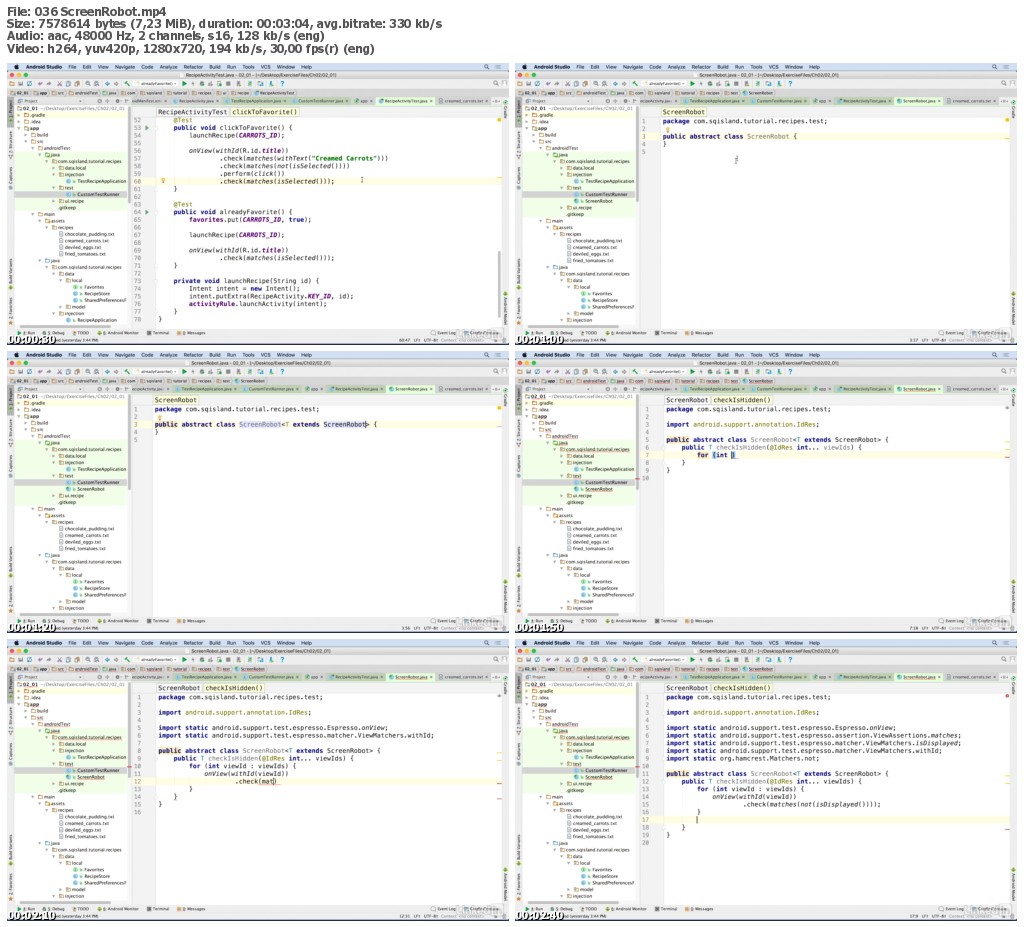Click the Project panel gear settings icon in 00:02:10 frame

point(118,677)
